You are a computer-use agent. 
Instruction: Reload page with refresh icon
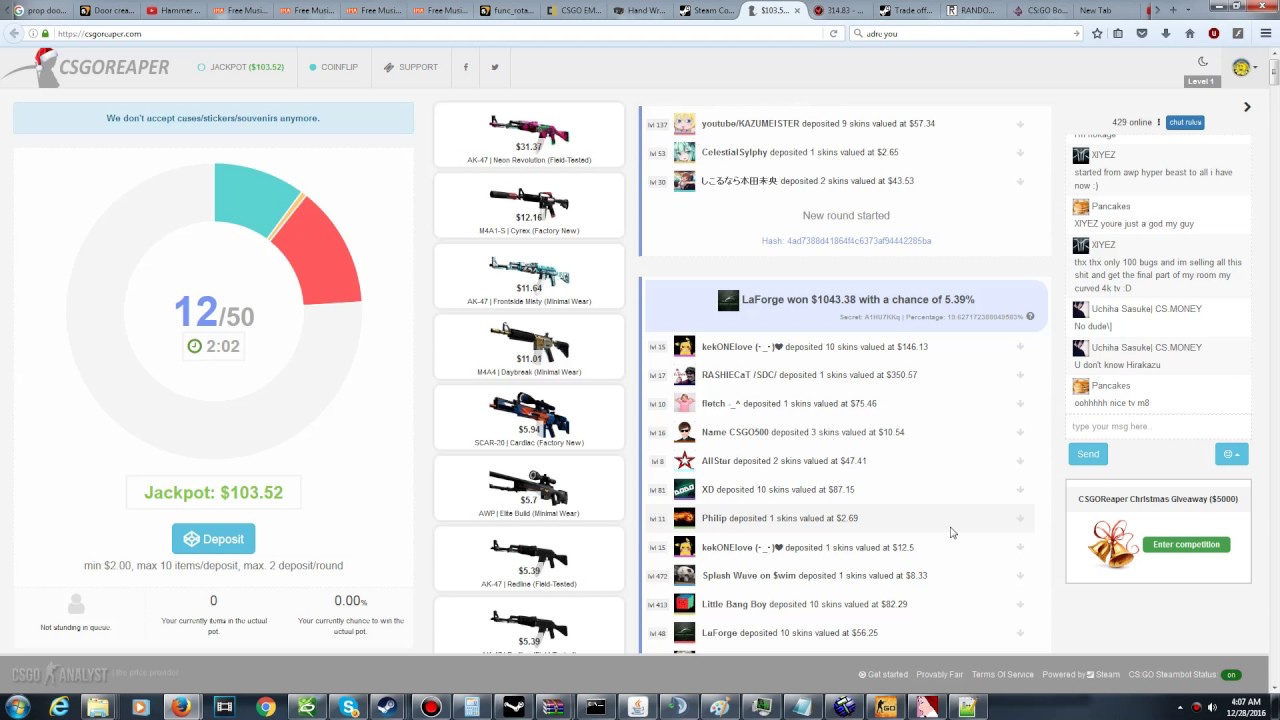(x=833, y=33)
